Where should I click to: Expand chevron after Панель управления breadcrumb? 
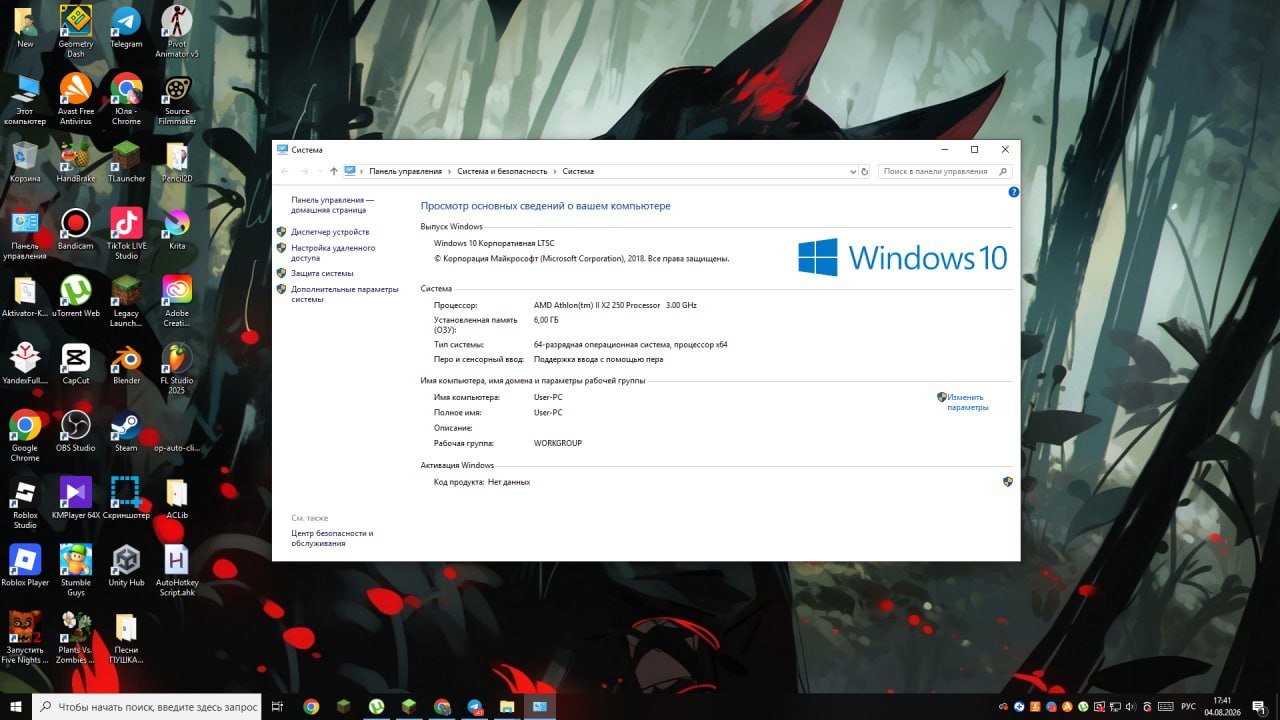[x=449, y=171]
